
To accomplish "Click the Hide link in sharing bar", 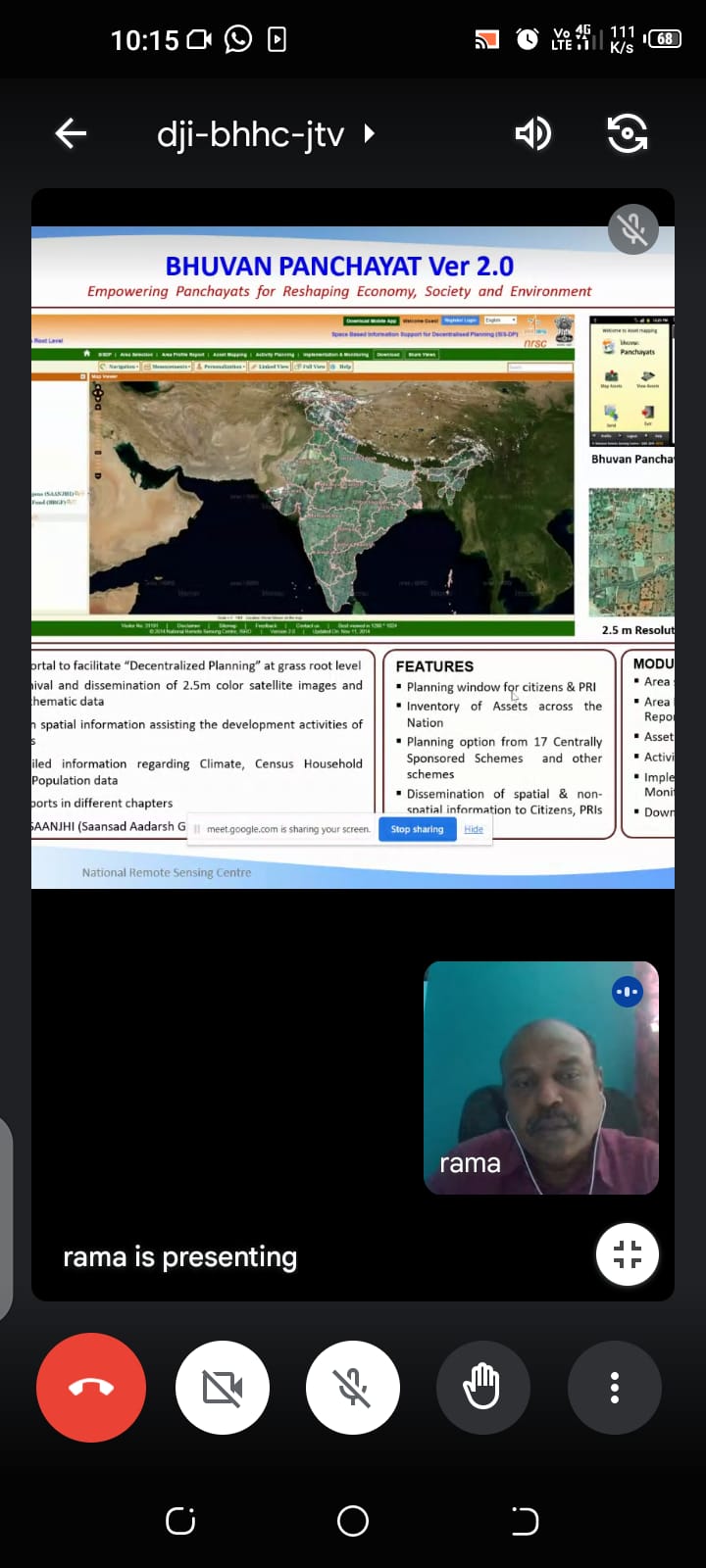I will click(x=474, y=829).
